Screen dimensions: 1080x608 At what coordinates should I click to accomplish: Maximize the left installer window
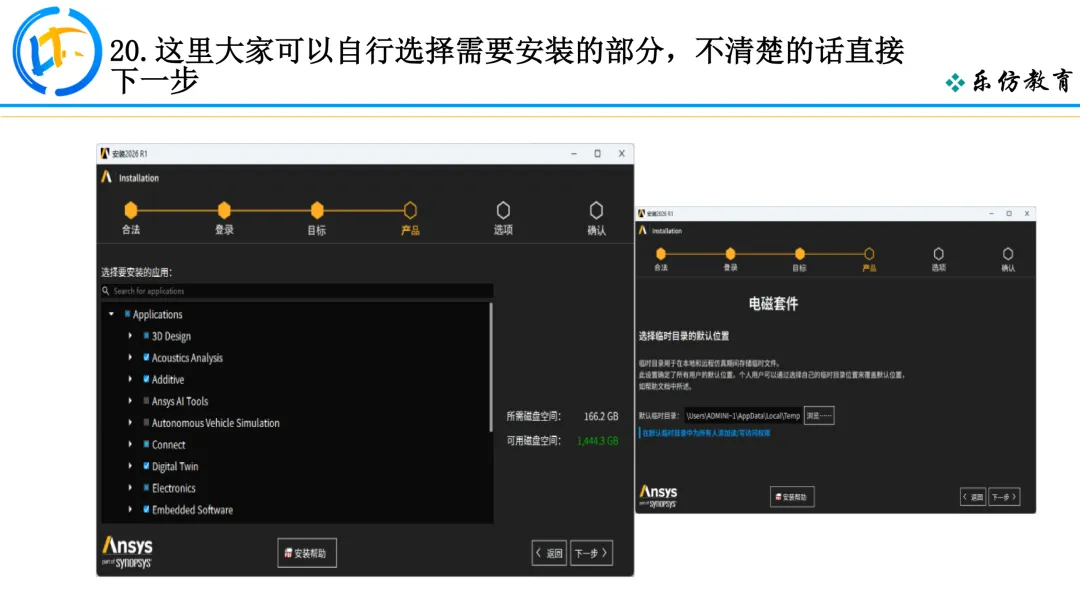coord(597,154)
